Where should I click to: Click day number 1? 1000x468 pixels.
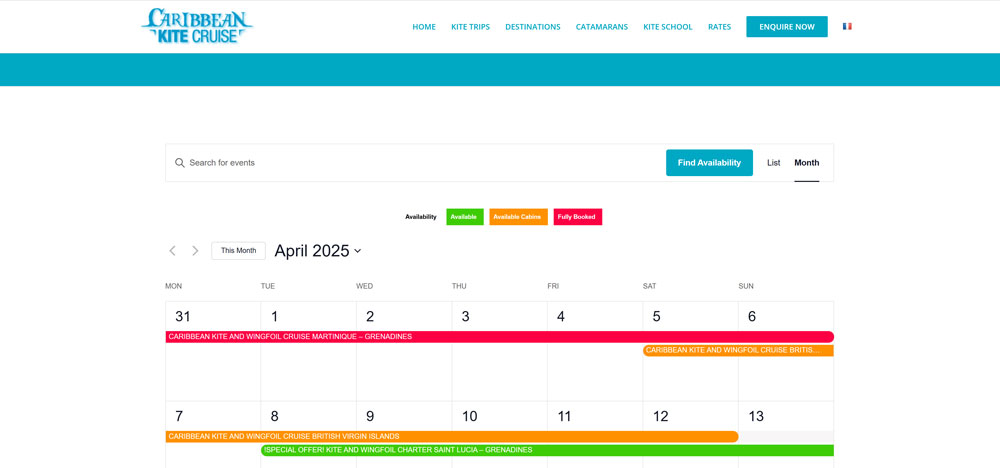coord(274,316)
